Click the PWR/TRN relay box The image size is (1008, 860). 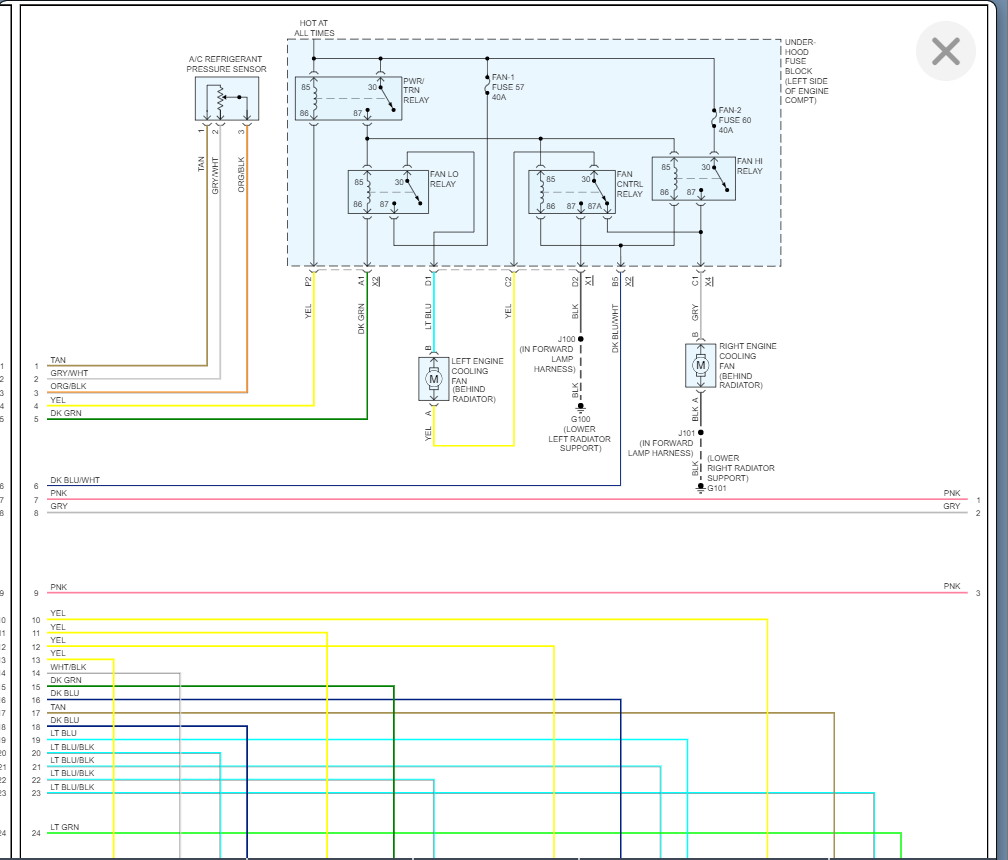click(348, 98)
